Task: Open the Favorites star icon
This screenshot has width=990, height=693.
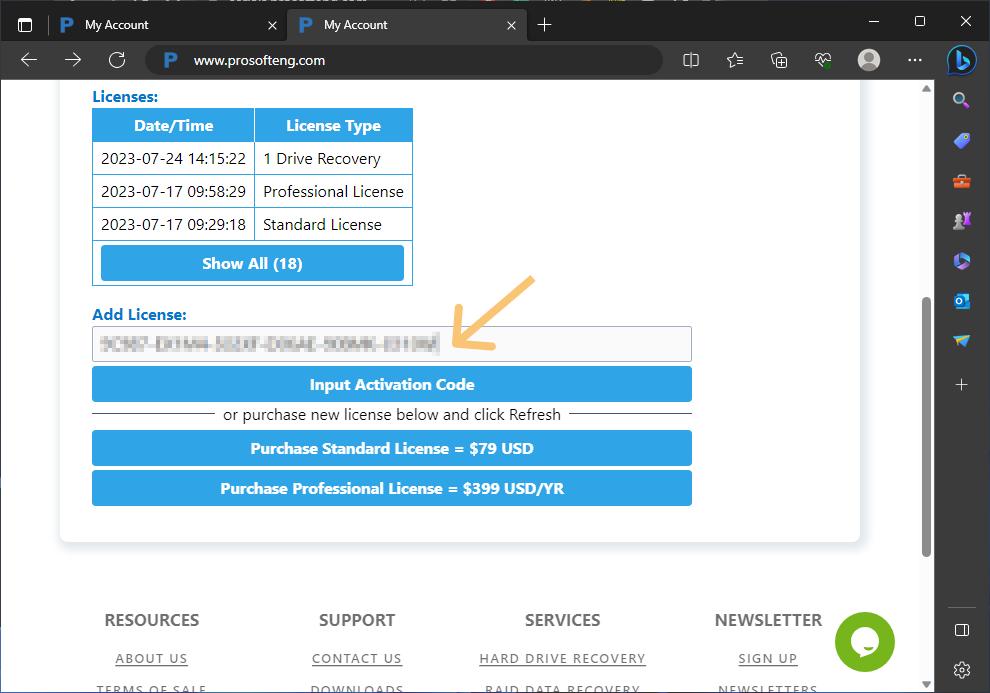Action: click(x=735, y=60)
